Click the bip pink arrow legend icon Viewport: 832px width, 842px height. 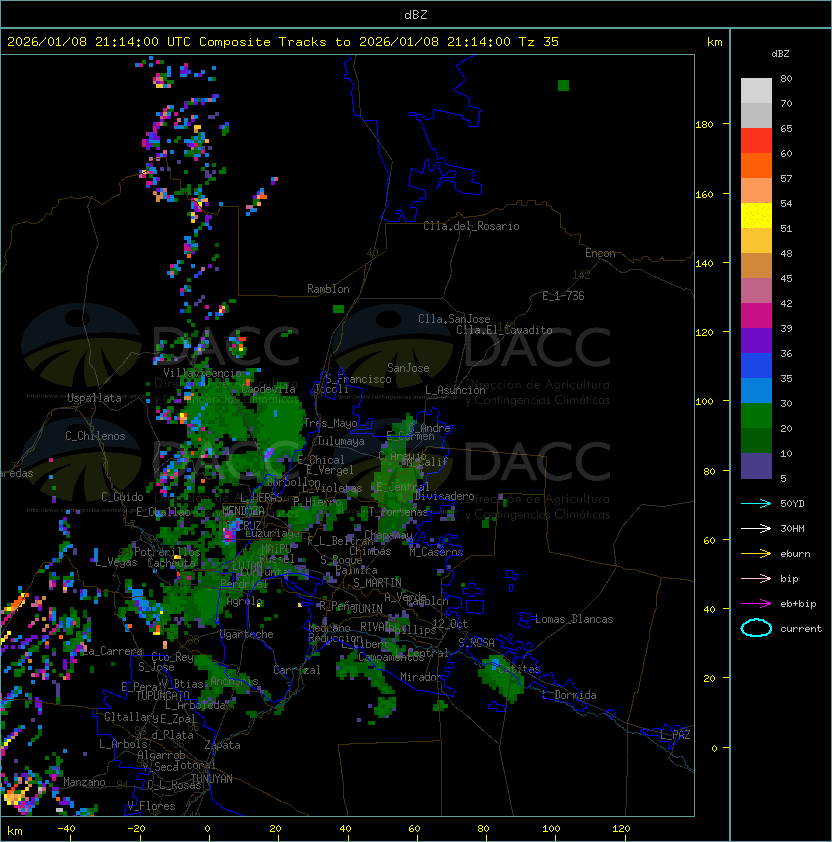click(756, 579)
